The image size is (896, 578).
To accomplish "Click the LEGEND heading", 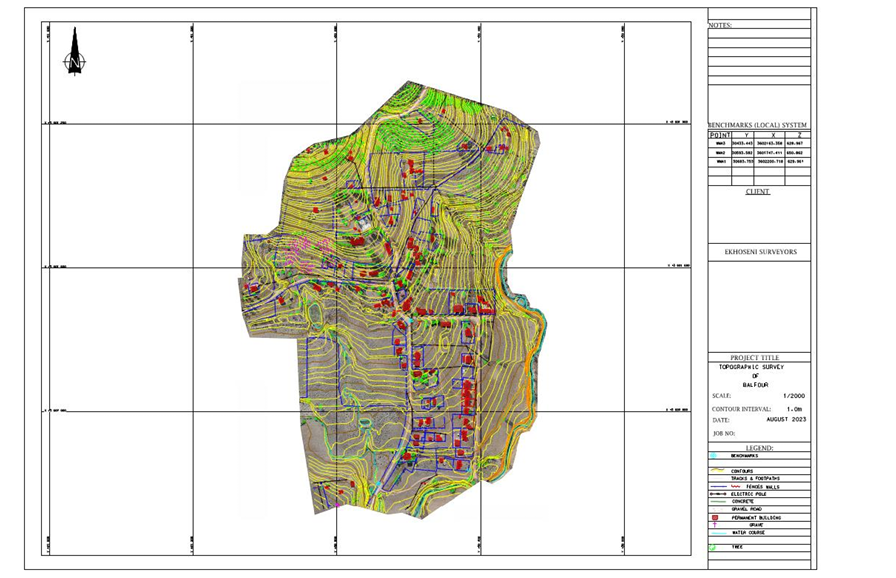I will [x=759, y=448].
